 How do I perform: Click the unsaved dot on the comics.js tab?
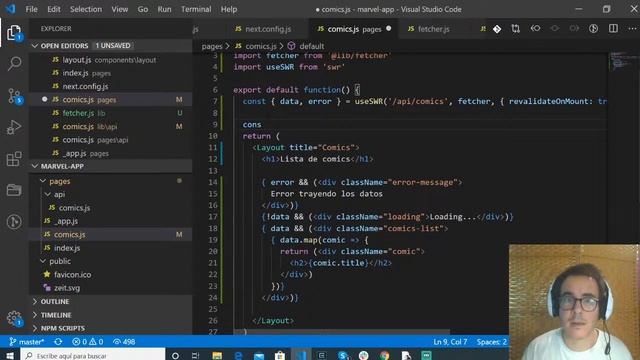pyautogui.click(x=389, y=29)
